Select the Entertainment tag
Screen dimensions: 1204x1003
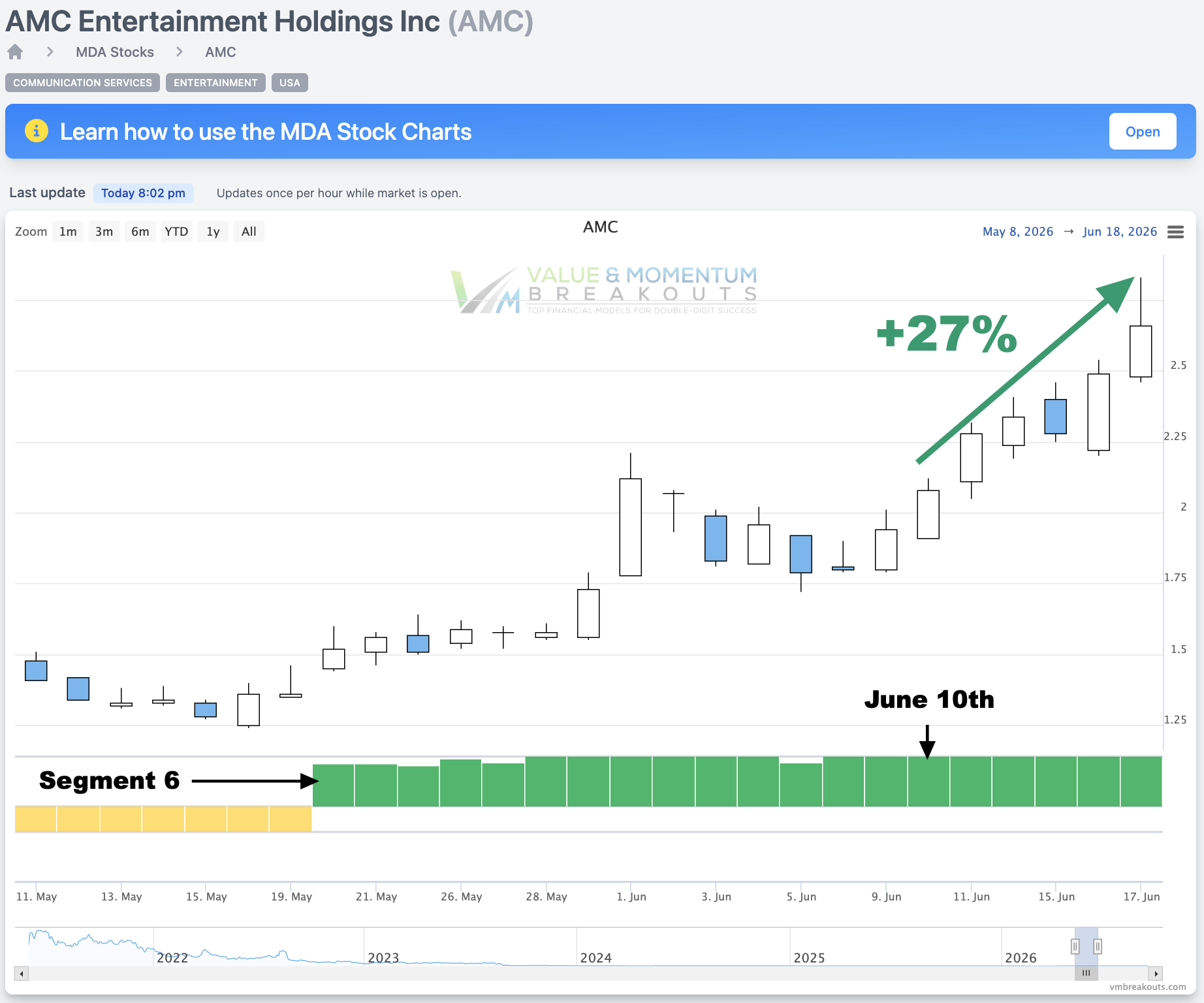(215, 83)
